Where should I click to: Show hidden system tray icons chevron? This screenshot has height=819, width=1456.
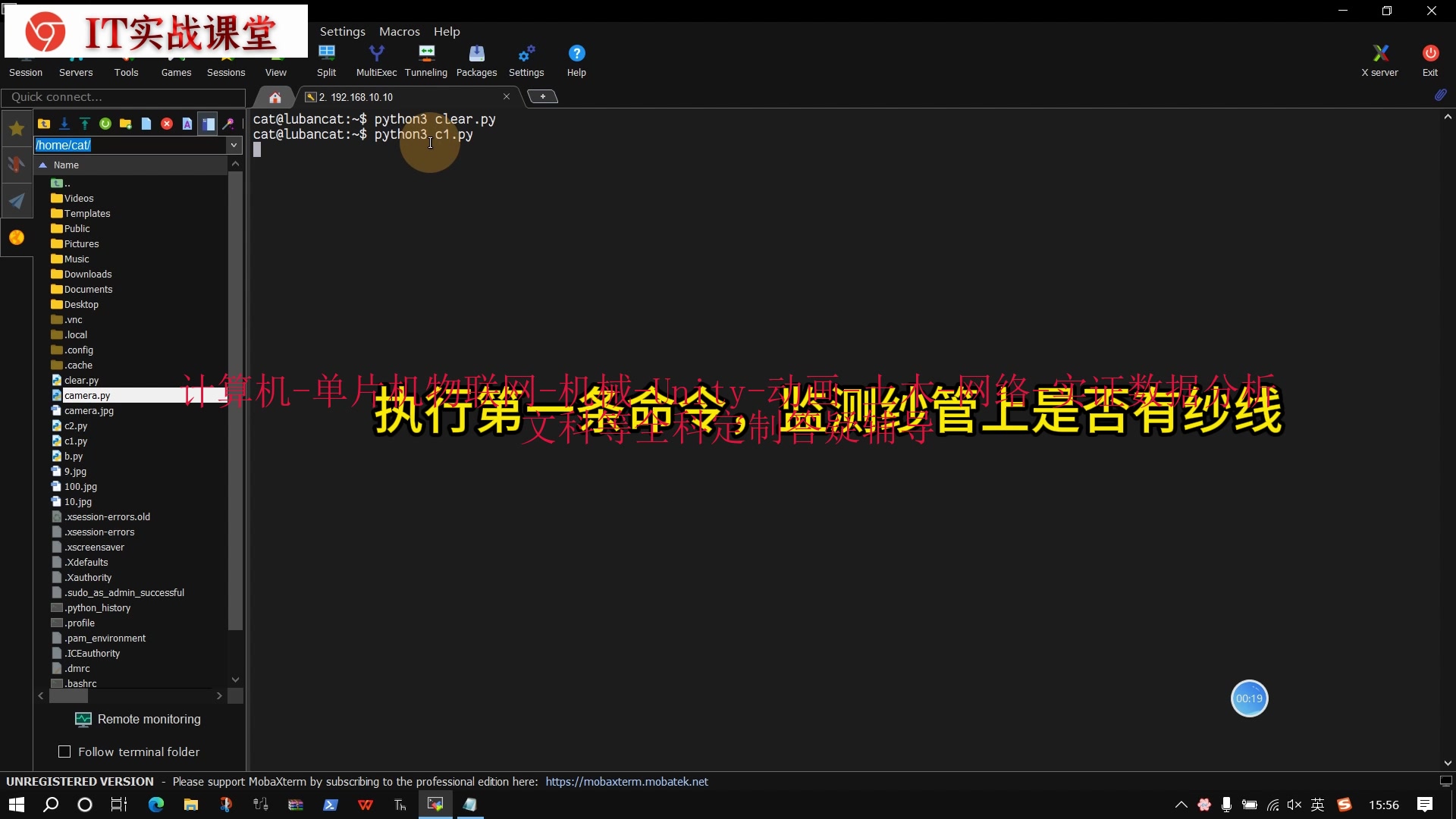tap(1181, 805)
